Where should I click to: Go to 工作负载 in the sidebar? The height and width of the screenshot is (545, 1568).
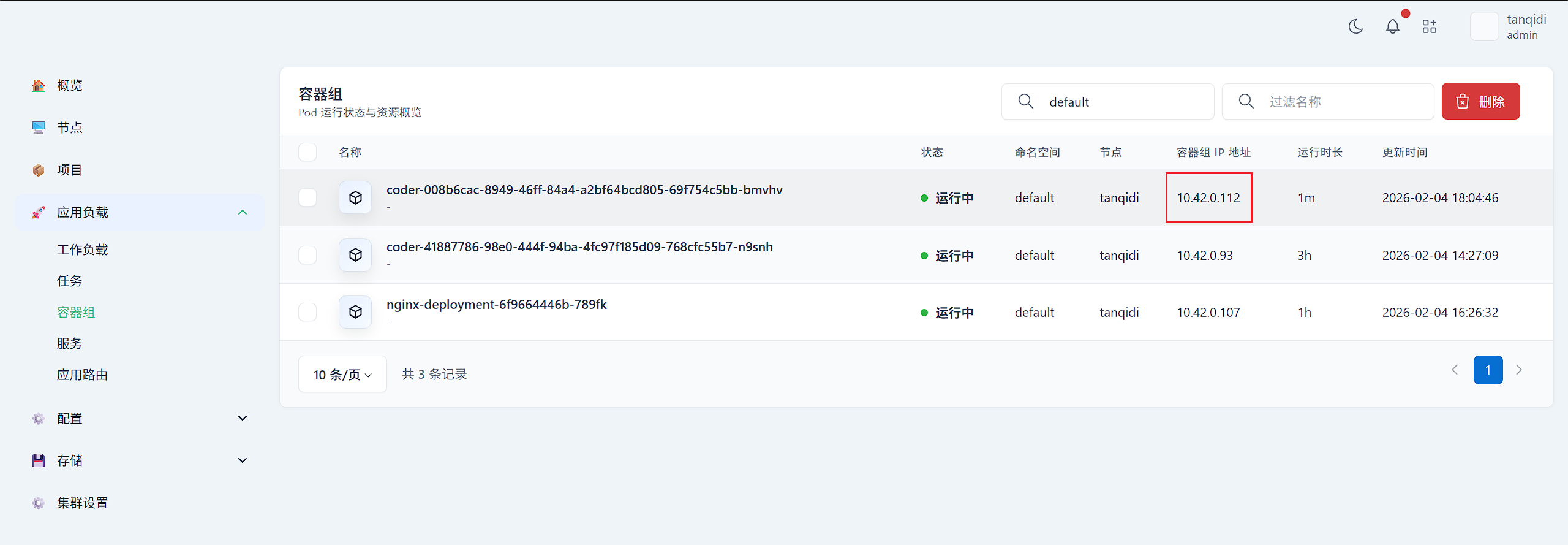tap(82, 250)
